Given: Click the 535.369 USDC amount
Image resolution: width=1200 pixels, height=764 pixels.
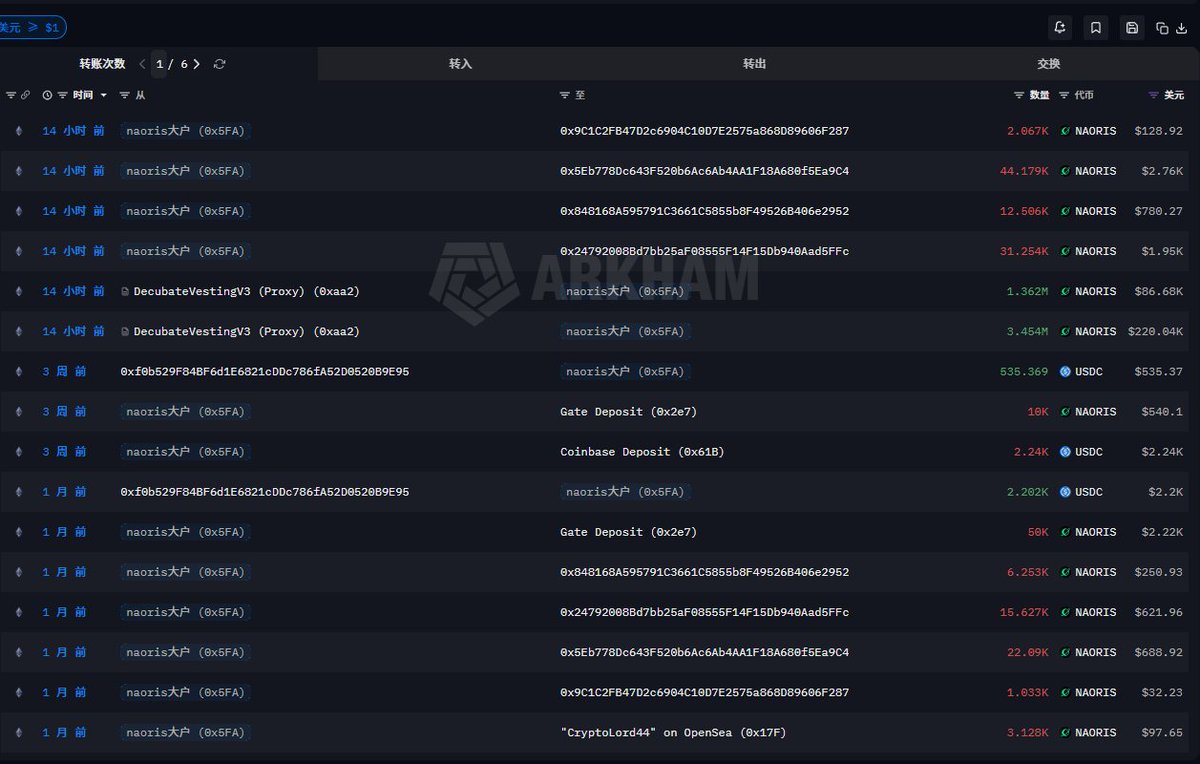Looking at the screenshot, I should click(1024, 371).
